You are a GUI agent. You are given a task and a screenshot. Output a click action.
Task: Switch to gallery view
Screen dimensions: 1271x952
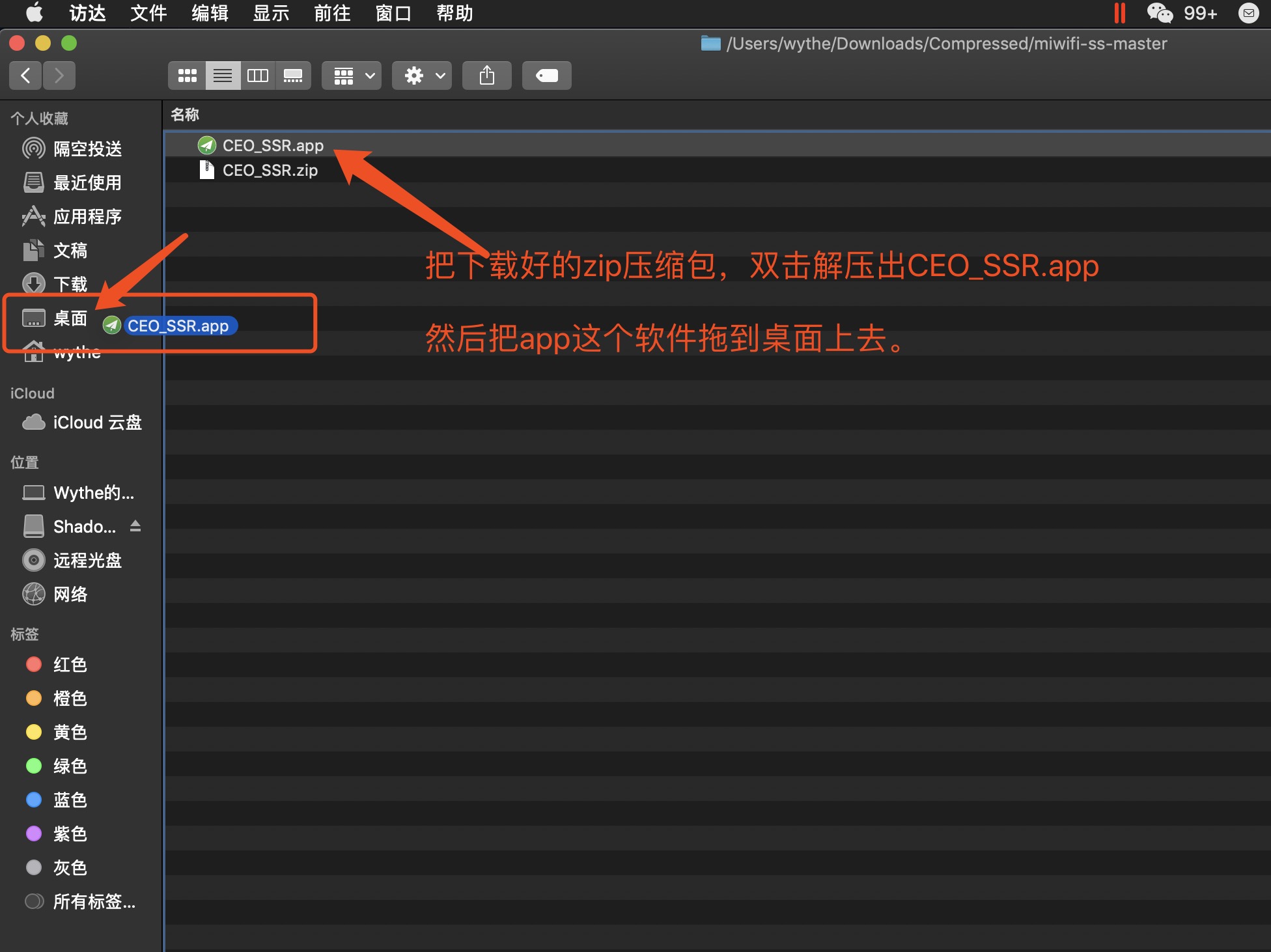(293, 76)
